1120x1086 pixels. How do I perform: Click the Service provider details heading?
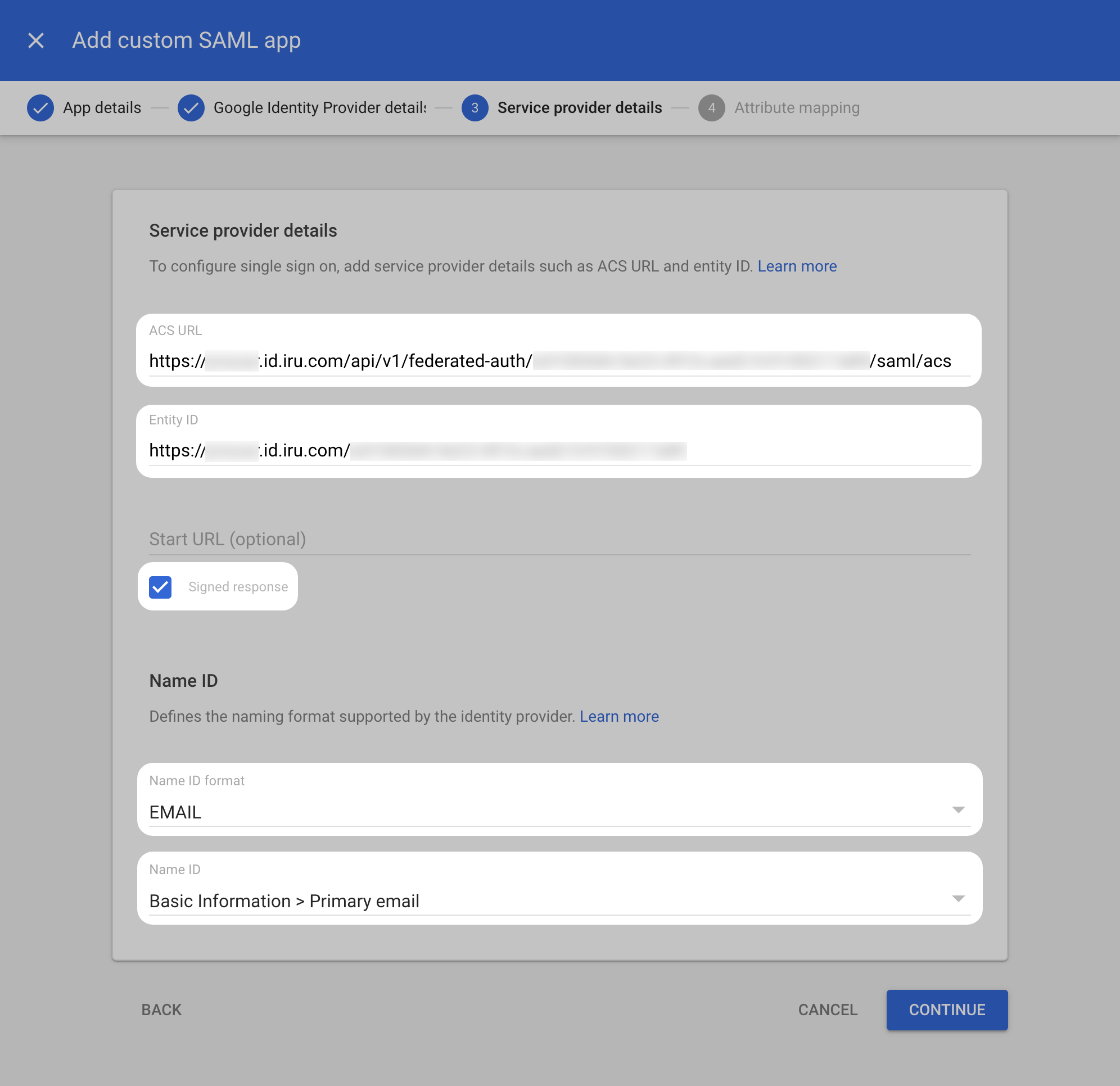243,231
